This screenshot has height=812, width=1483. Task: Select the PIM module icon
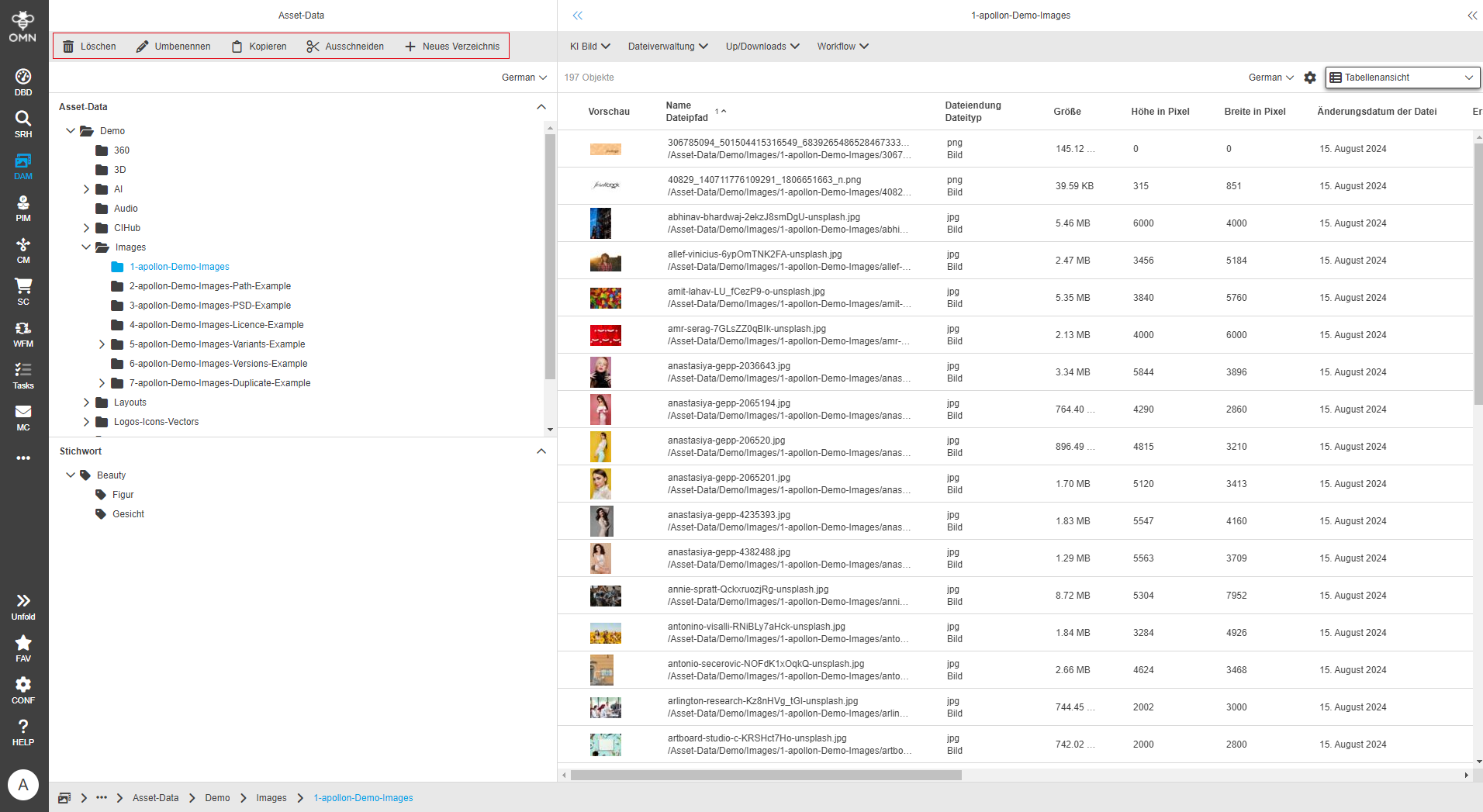coord(23,207)
